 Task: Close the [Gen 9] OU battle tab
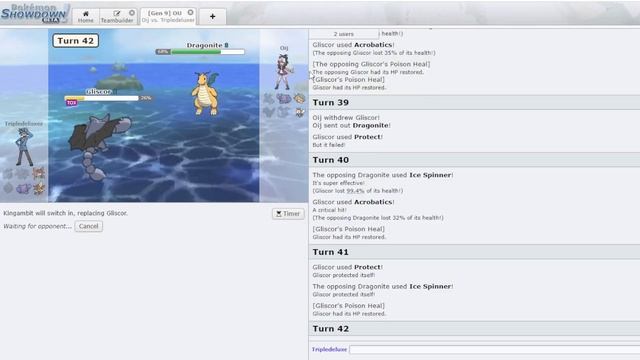pyautogui.click(x=190, y=13)
